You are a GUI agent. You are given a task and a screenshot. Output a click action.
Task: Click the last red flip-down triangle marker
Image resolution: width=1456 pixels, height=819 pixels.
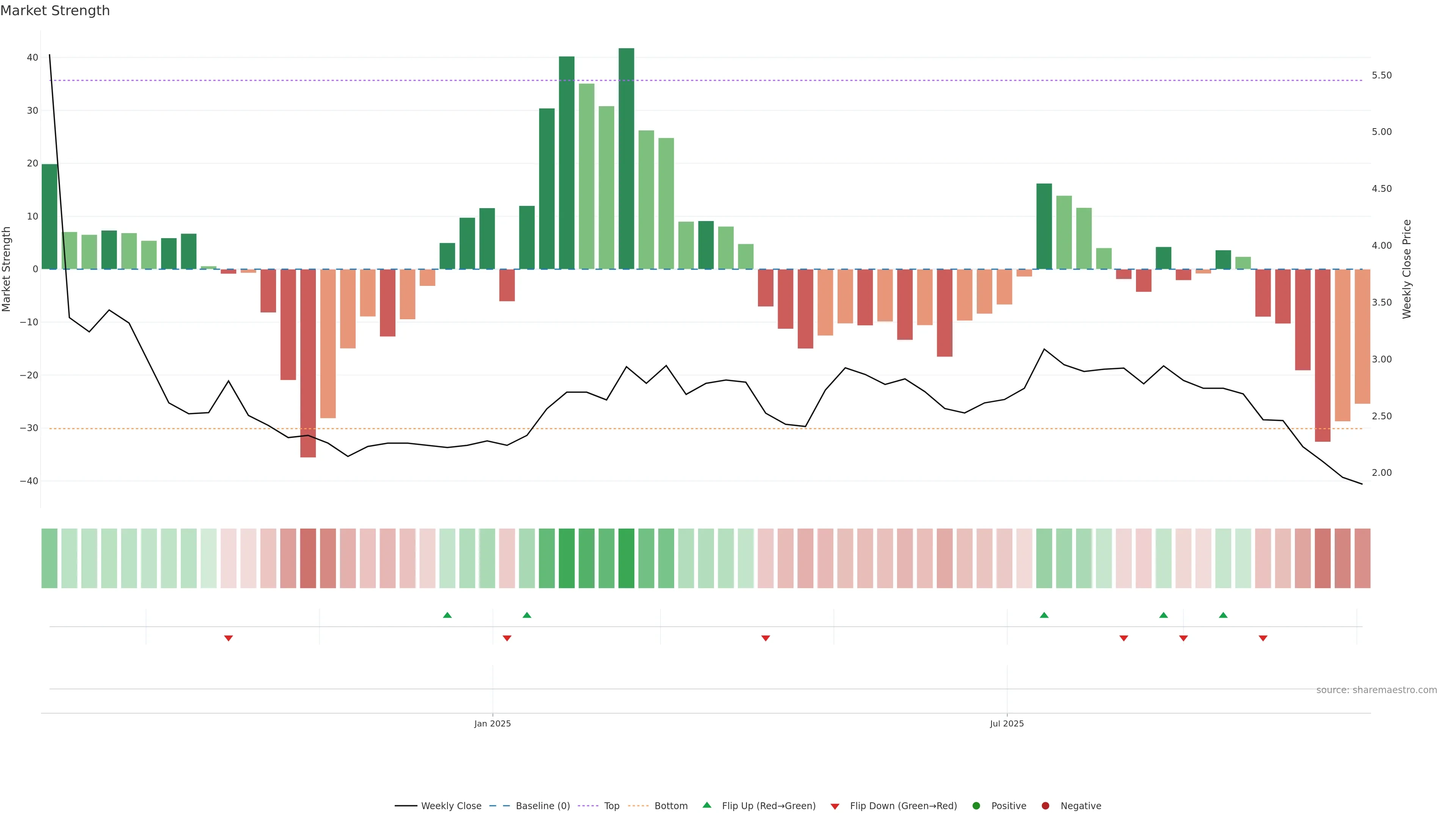pyautogui.click(x=1263, y=638)
